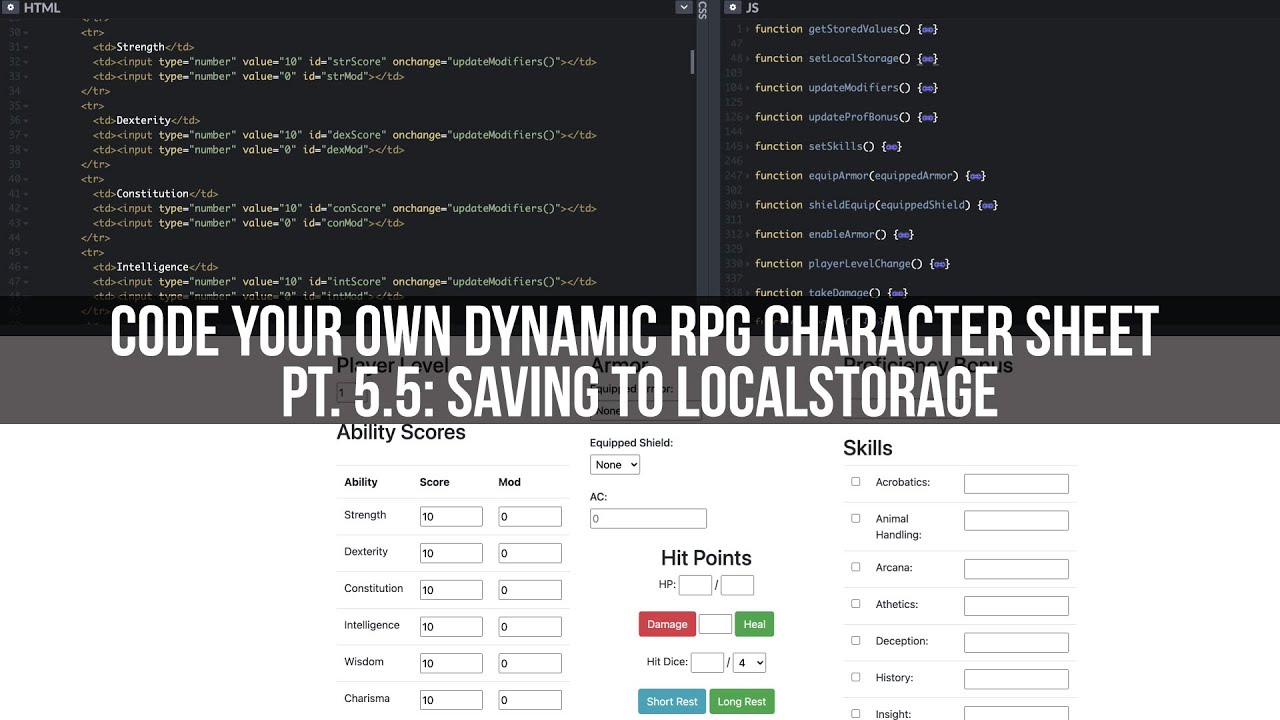Check the Animal Handling skill checkbox

[x=855, y=518]
